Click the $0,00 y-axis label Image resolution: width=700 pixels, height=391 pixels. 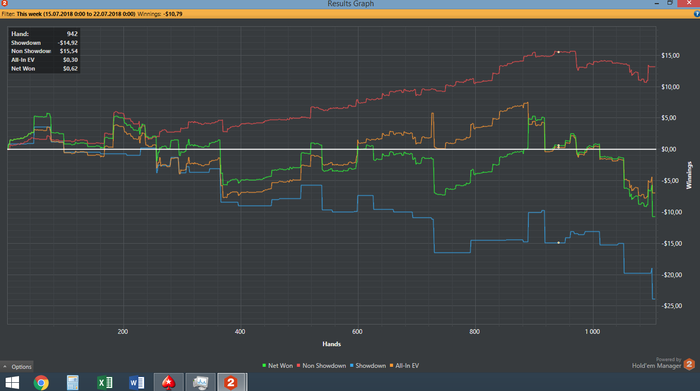click(x=669, y=149)
